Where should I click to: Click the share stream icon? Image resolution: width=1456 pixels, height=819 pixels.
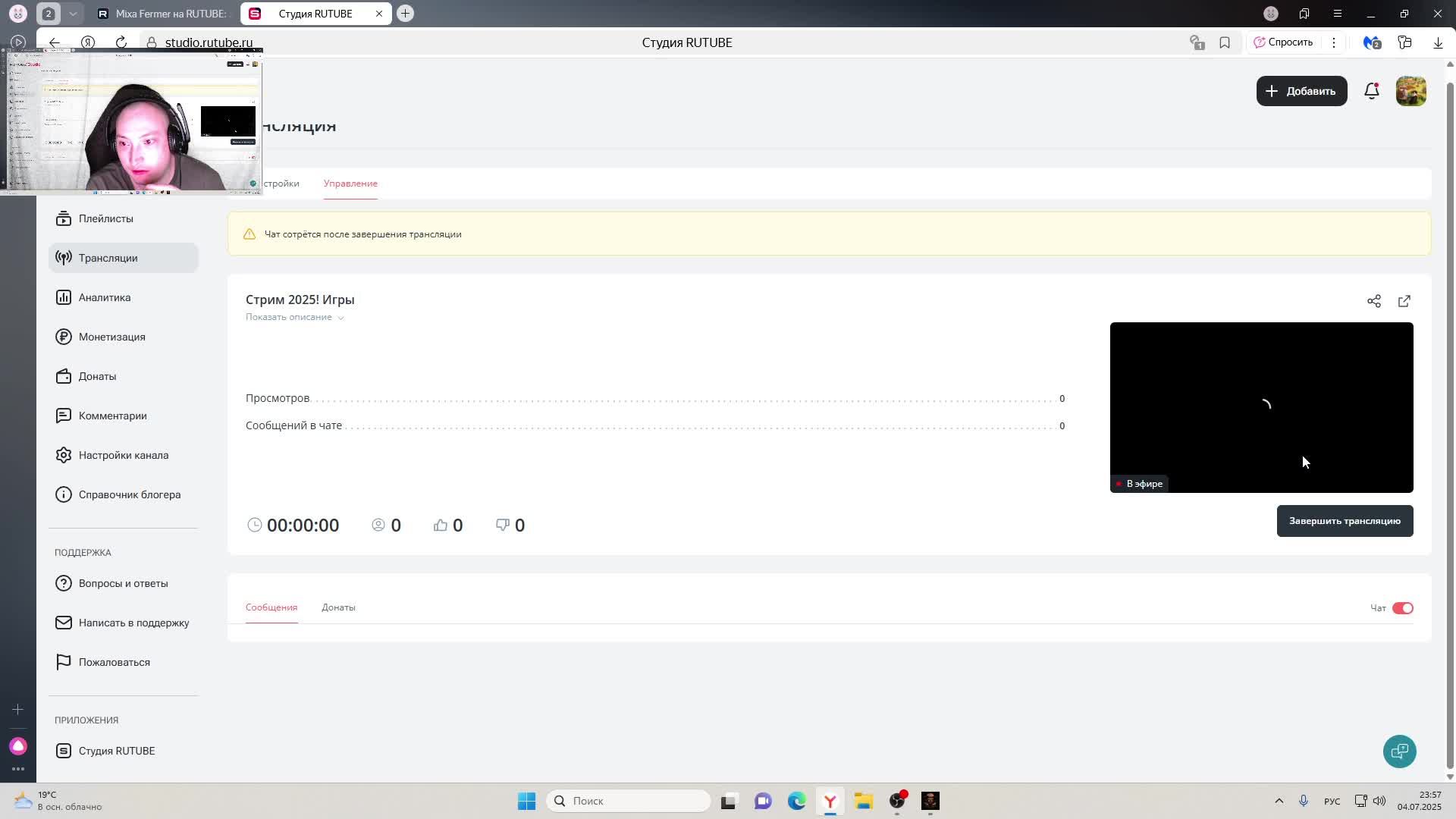pos(1373,301)
